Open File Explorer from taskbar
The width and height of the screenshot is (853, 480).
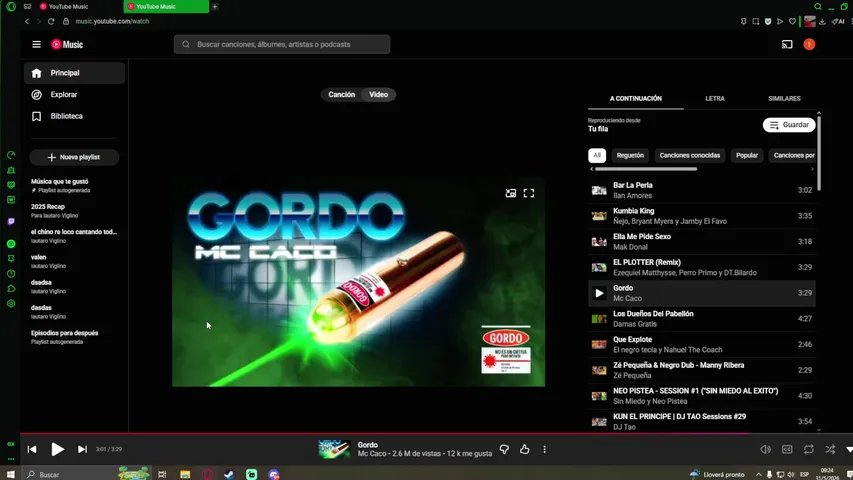coord(185,475)
